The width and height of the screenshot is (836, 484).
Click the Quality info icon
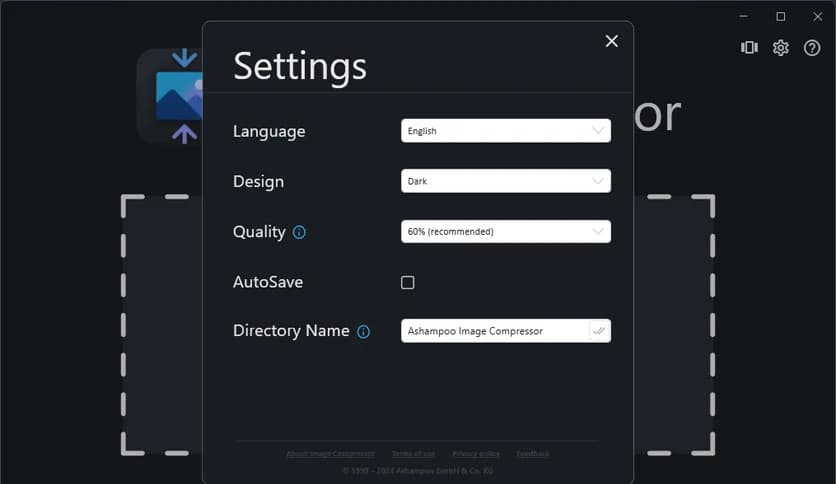pyautogui.click(x=299, y=232)
